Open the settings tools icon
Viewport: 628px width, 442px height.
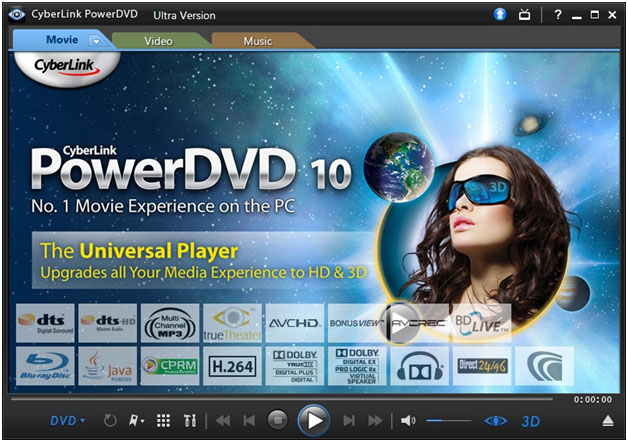[x=190, y=421]
